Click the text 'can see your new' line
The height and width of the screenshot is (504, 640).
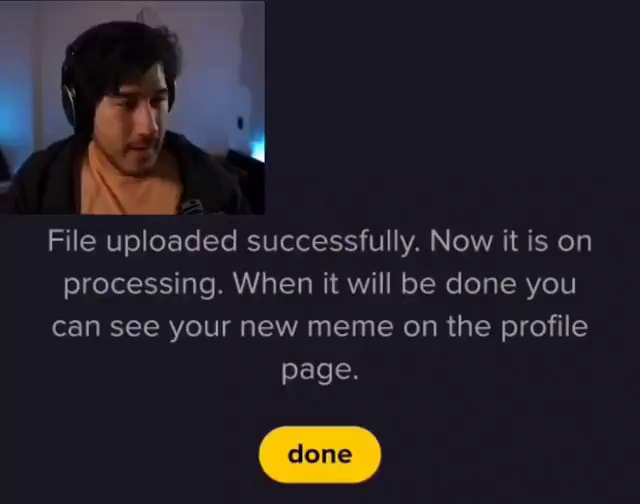(174, 327)
